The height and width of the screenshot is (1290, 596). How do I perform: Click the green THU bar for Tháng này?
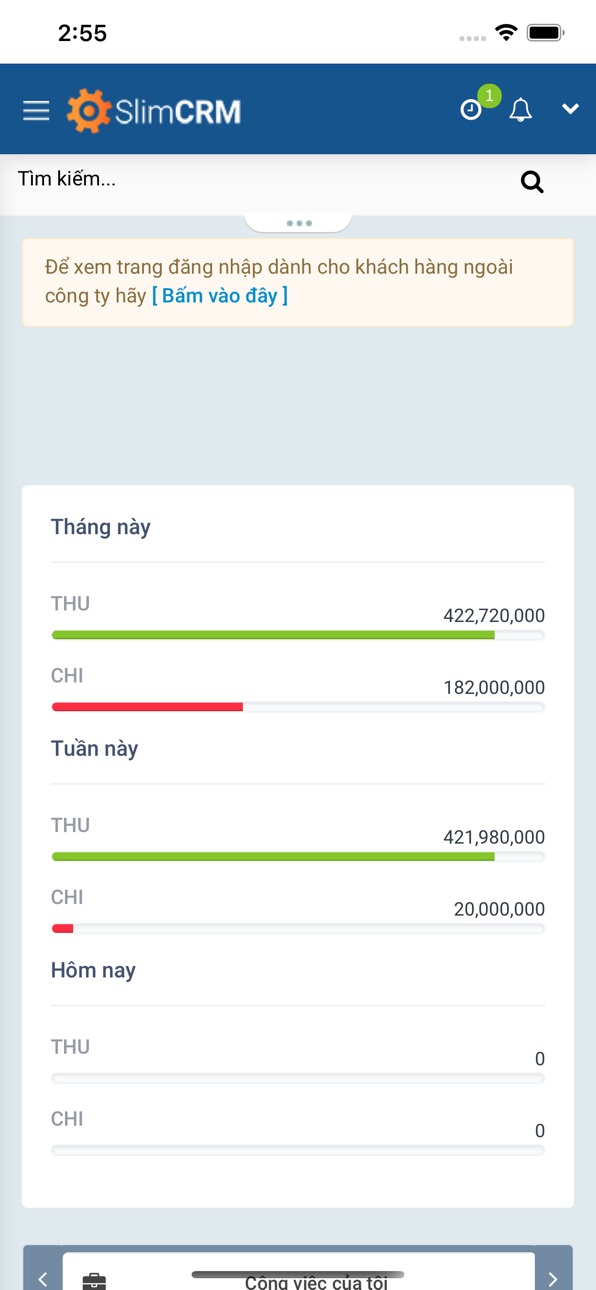(273, 635)
